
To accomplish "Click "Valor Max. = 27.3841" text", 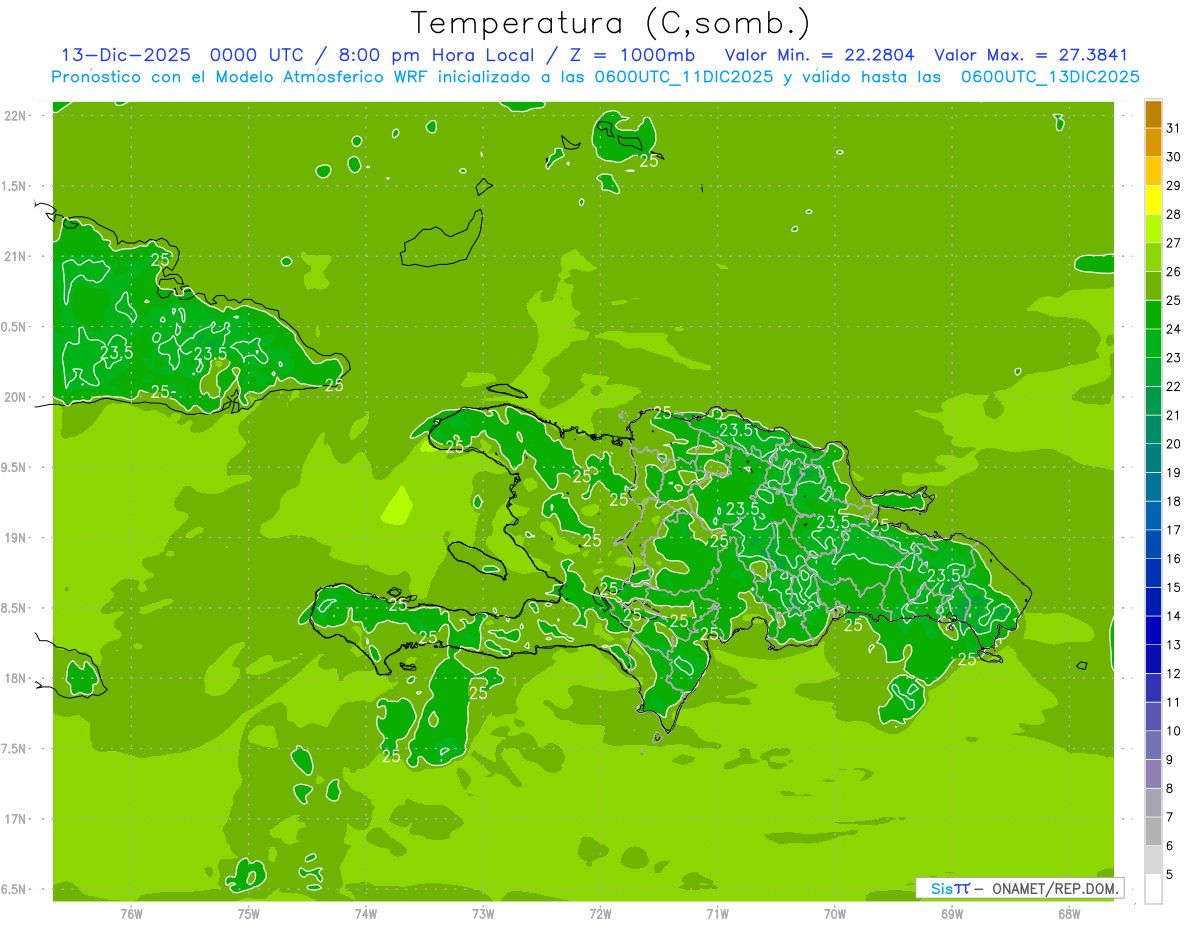I will [x=1030, y=55].
